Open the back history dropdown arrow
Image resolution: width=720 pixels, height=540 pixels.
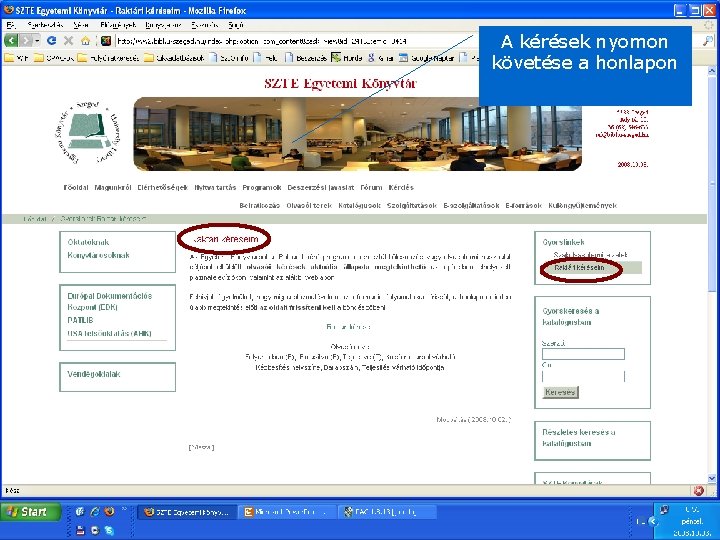[37, 41]
